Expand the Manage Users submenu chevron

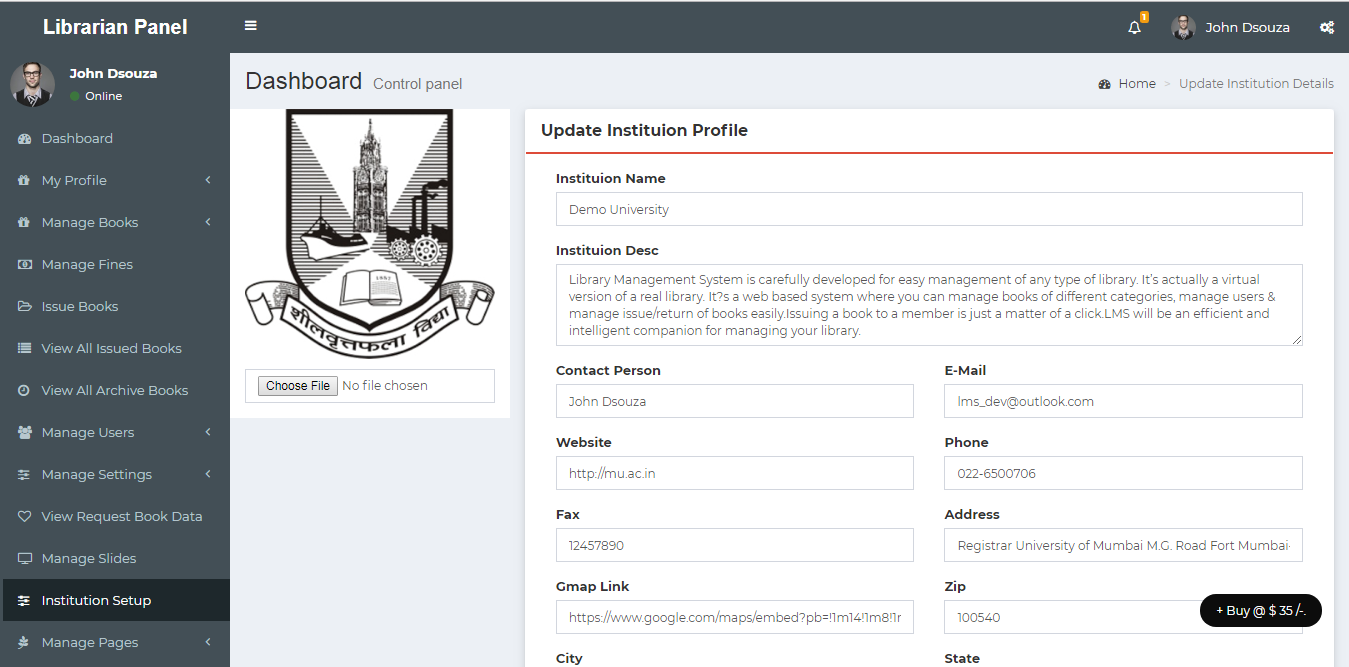pos(208,432)
